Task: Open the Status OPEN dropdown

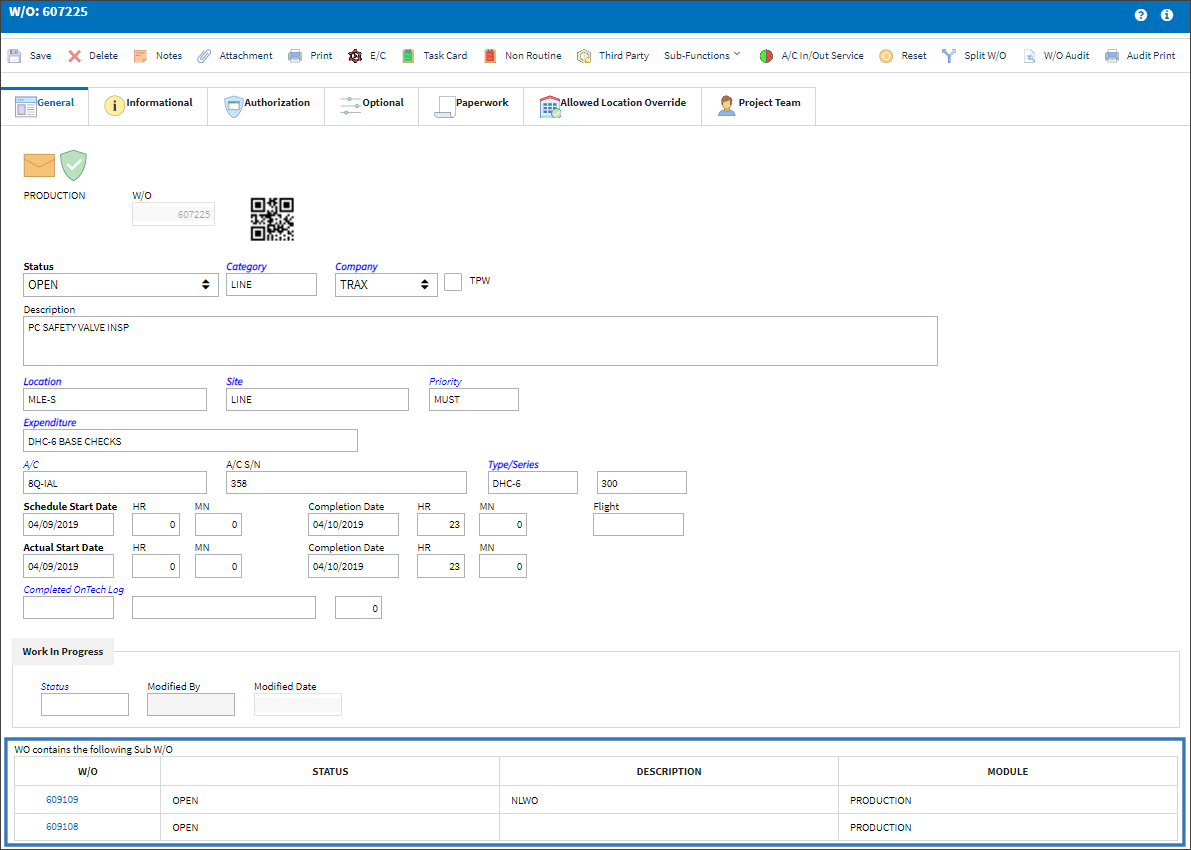Action: click(121, 285)
